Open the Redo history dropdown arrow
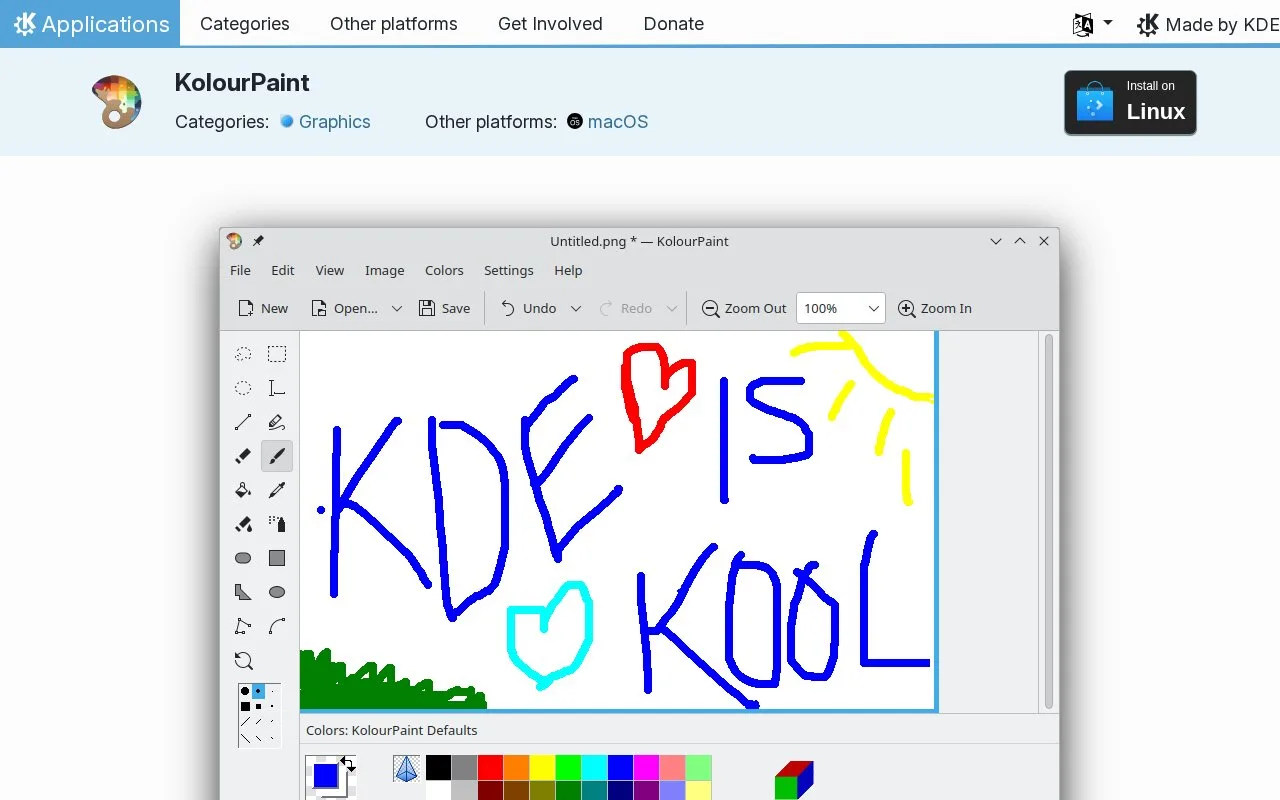The height and width of the screenshot is (800, 1280). point(672,308)
